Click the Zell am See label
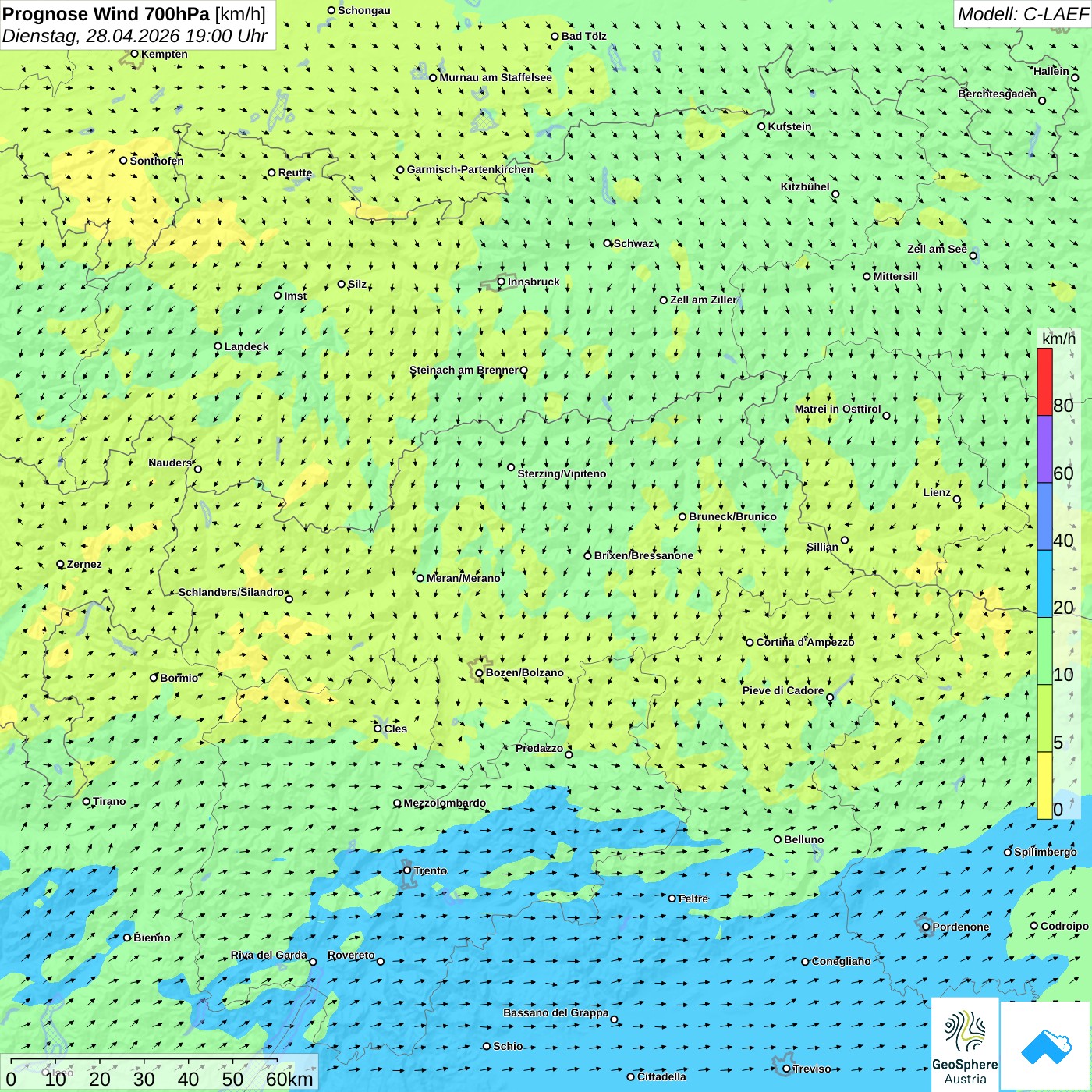Image resolution: width=1092 pixels, height=1092 pixels. [937, 249]
